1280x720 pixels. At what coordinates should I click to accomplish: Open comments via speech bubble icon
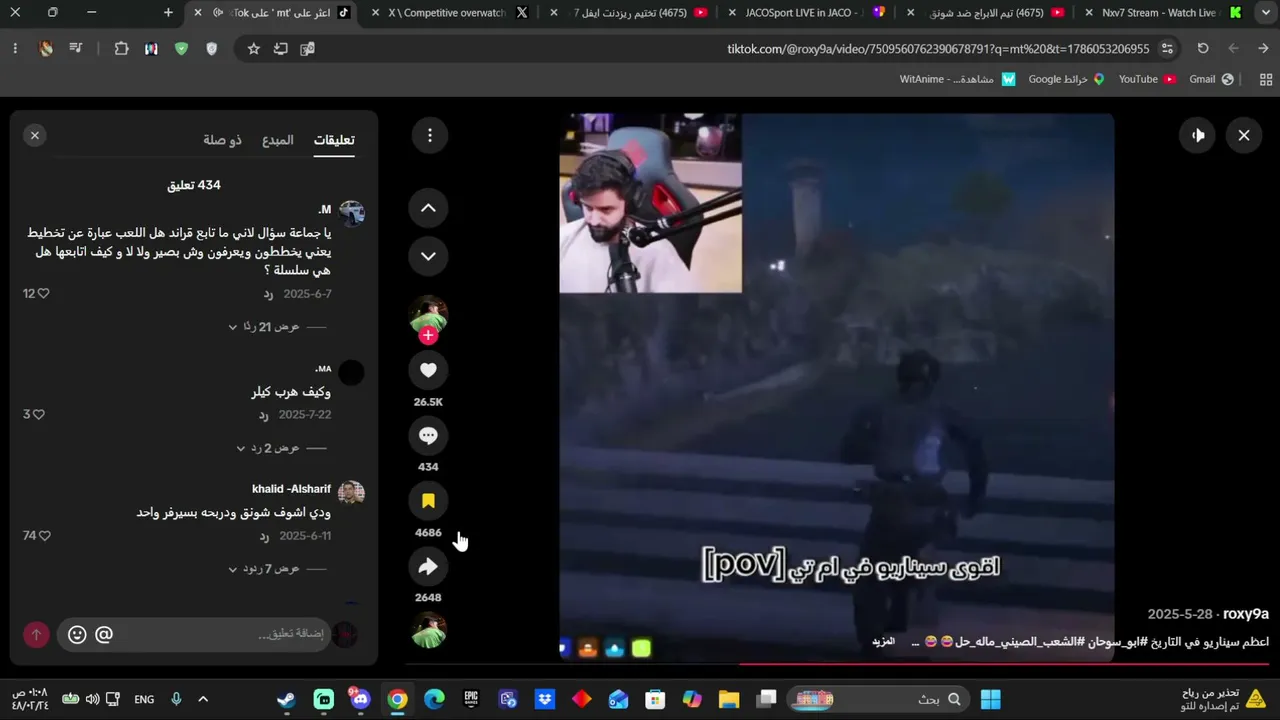click(428, 435)
